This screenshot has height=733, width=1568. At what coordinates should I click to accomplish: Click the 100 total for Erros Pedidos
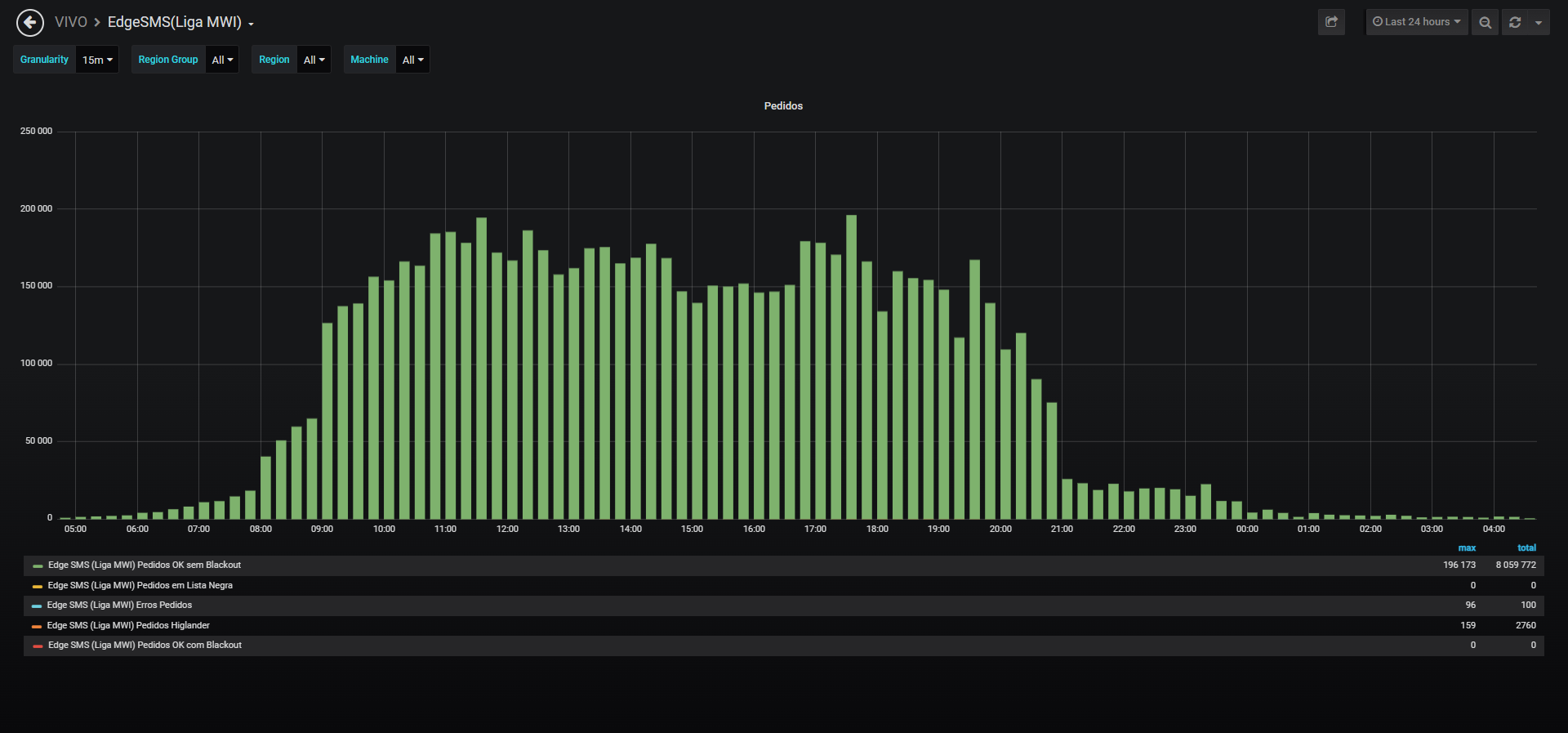1528,606
